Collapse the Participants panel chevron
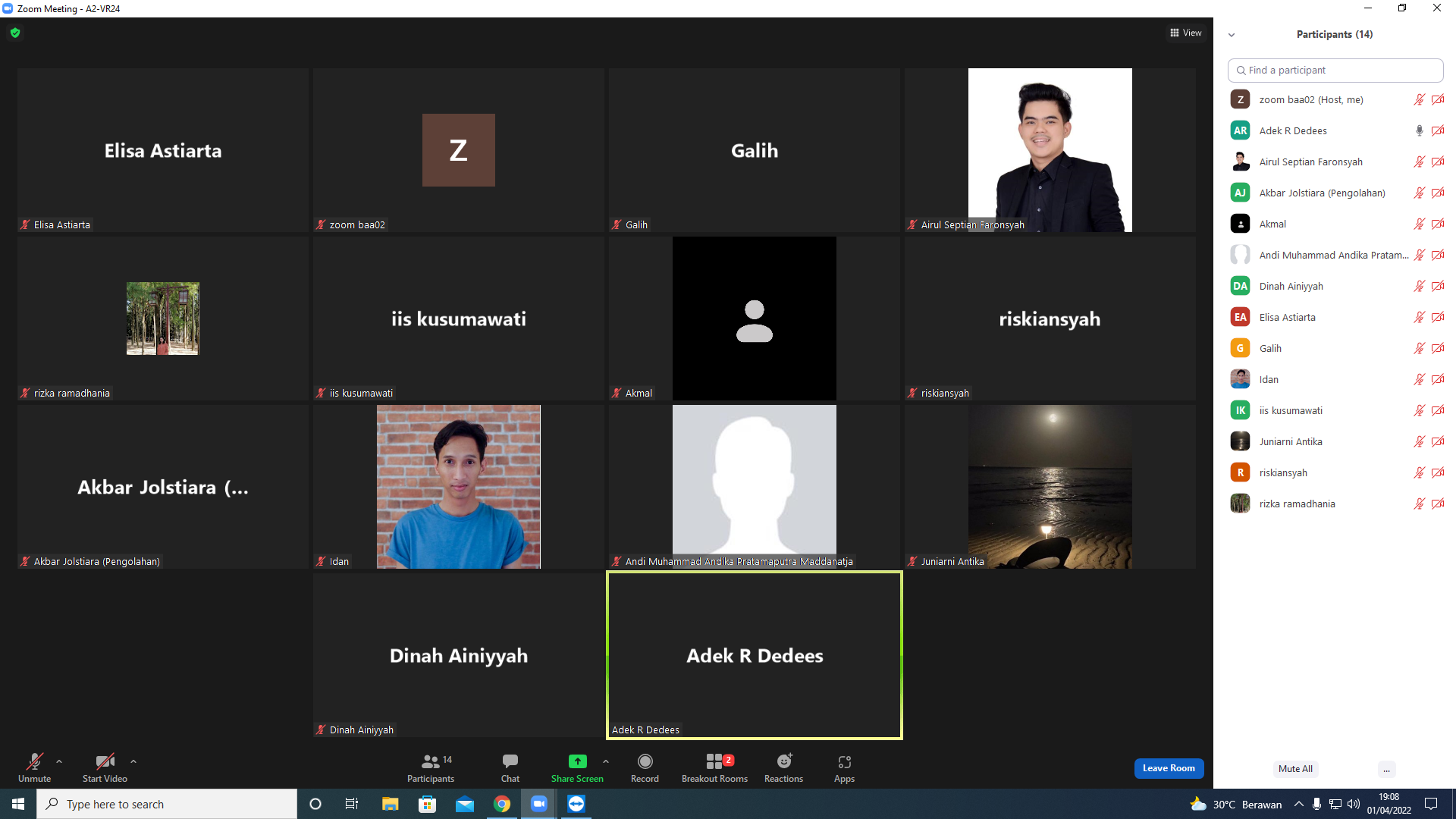 click(x=1232, y=35)
